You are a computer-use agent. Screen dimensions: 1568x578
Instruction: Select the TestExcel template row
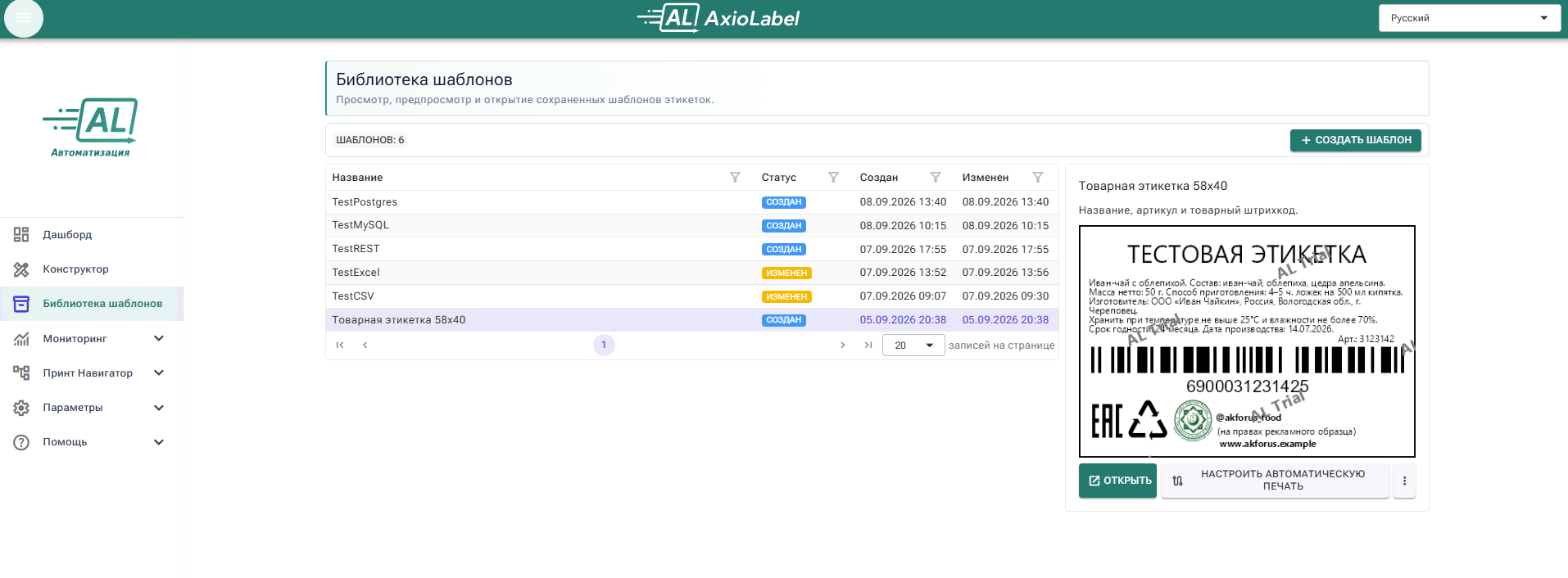[692, 273]
